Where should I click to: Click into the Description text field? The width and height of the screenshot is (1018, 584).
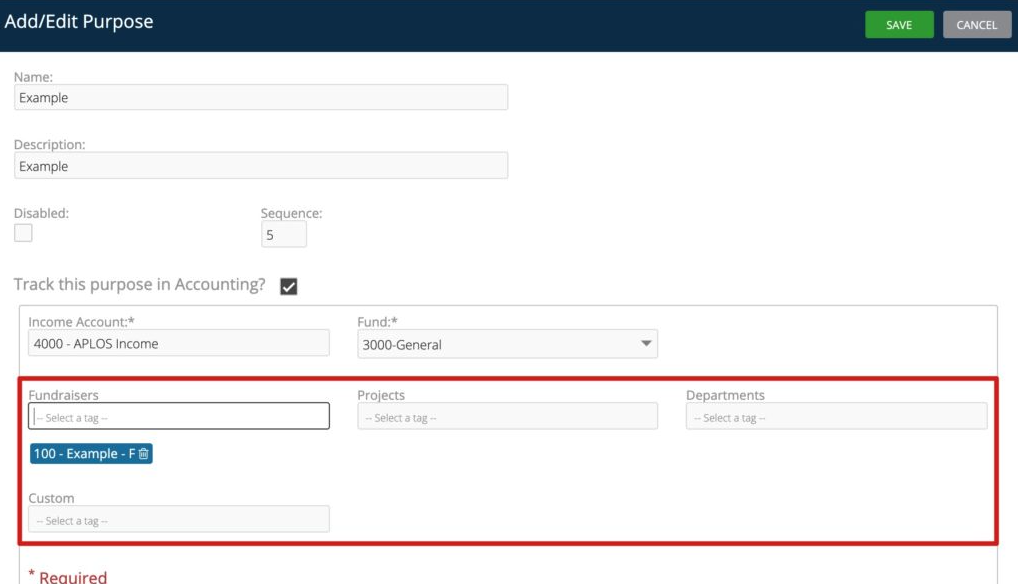tap(261, 166)
